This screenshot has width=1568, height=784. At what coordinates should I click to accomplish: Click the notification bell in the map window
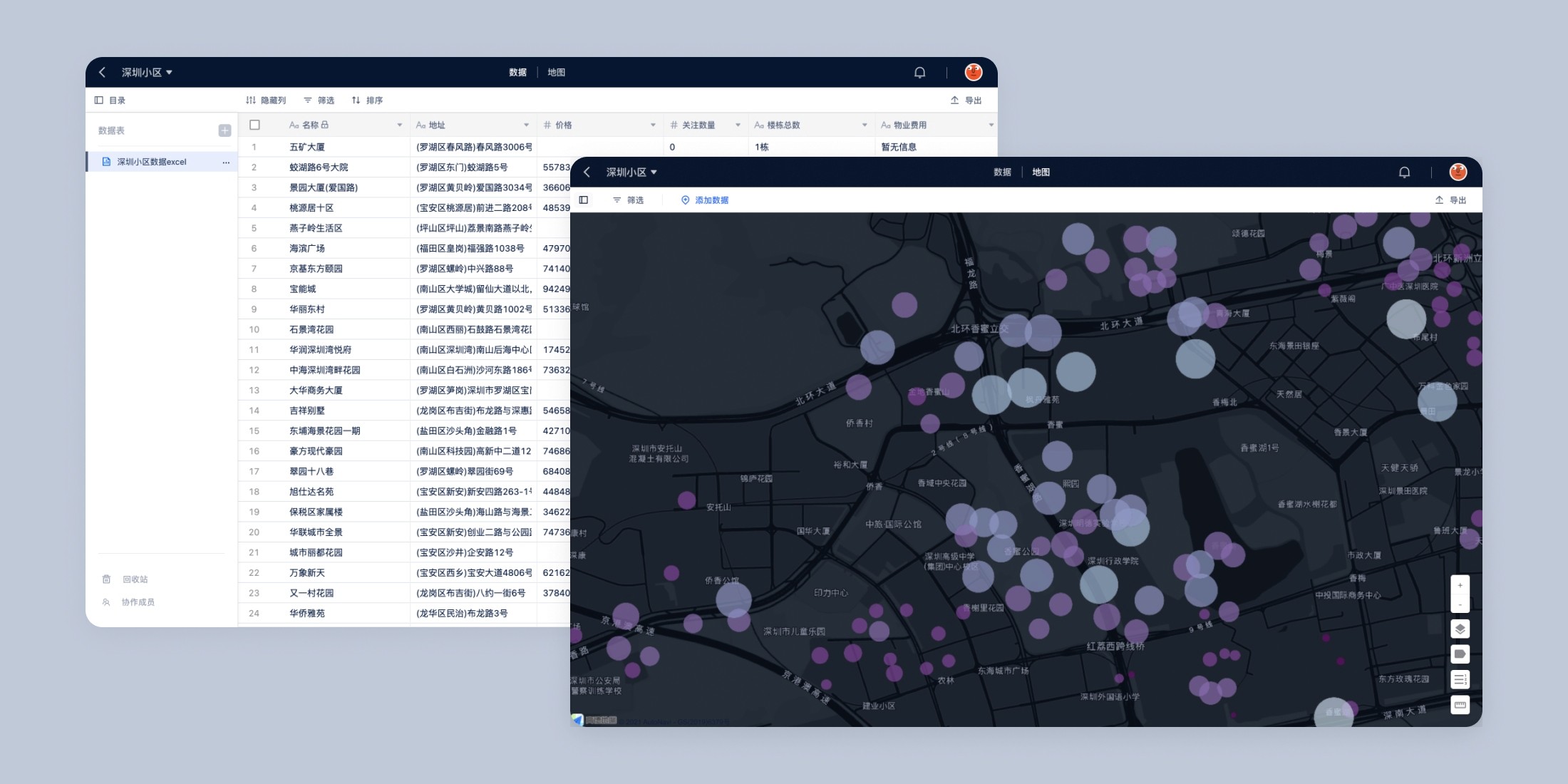(x=1404, y=172)
